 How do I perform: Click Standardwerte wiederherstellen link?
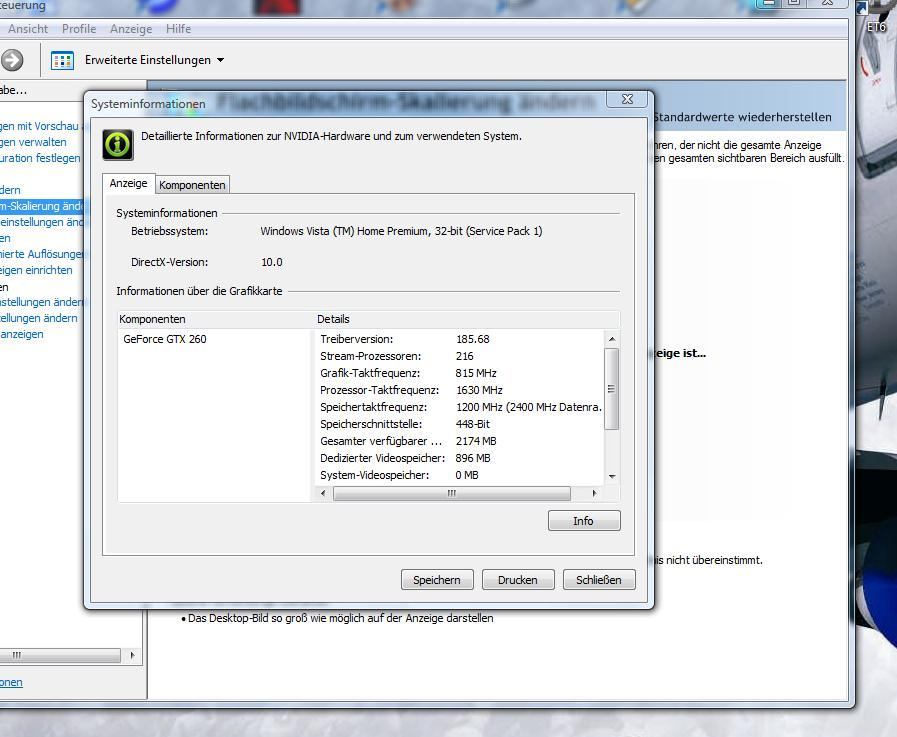[x=742, y=117]
